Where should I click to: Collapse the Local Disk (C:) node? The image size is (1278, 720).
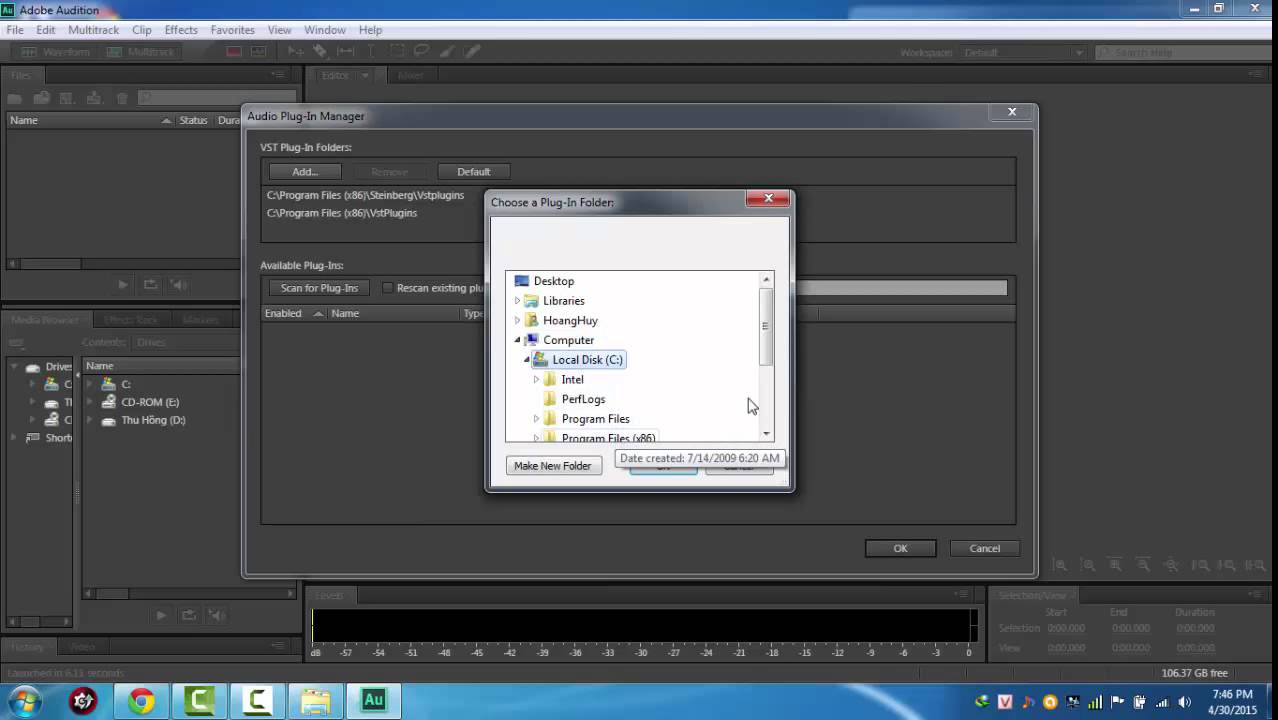click(x=527, y=360)
